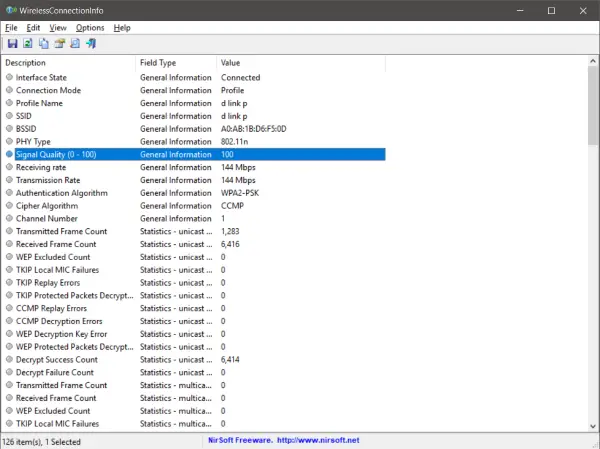Click the Refresh toolbar icon
Image resolution: width=600 pixels, height=449 pixels.
point(28,44)
